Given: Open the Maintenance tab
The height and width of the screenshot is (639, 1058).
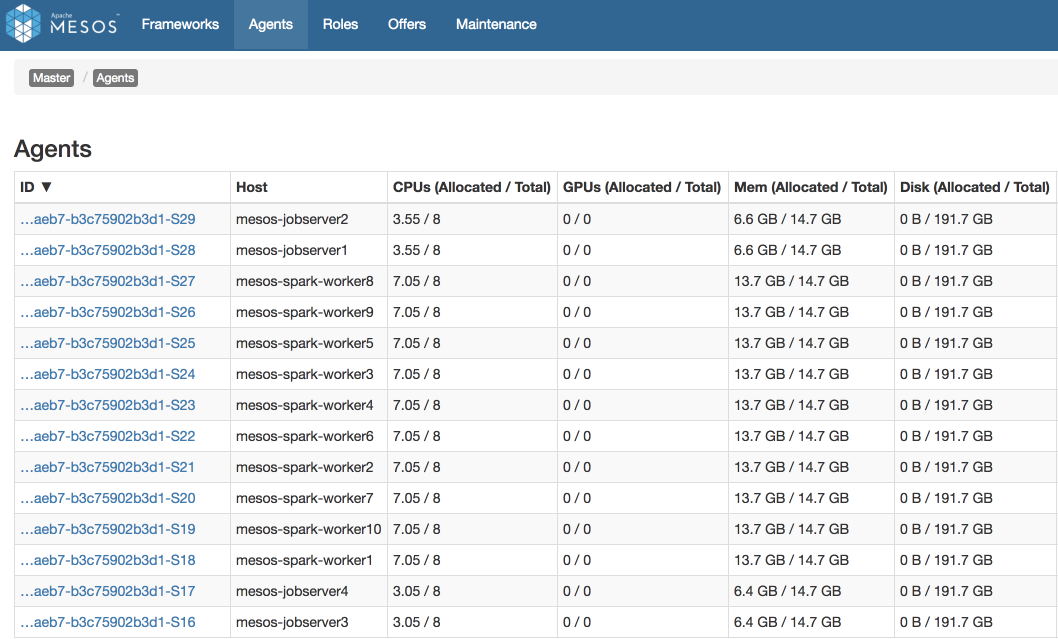Looking at the screenshot, I should pyautogui.click(x=496, y=24).
